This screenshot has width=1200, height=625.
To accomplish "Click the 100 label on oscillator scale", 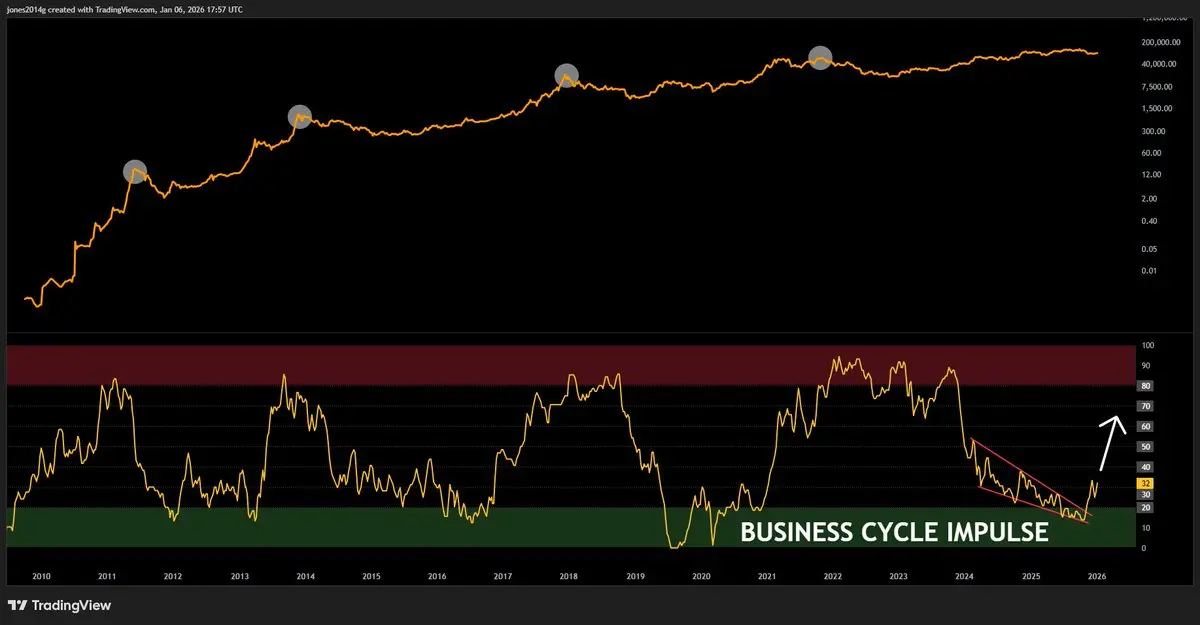I will (x=1148, y=345).
